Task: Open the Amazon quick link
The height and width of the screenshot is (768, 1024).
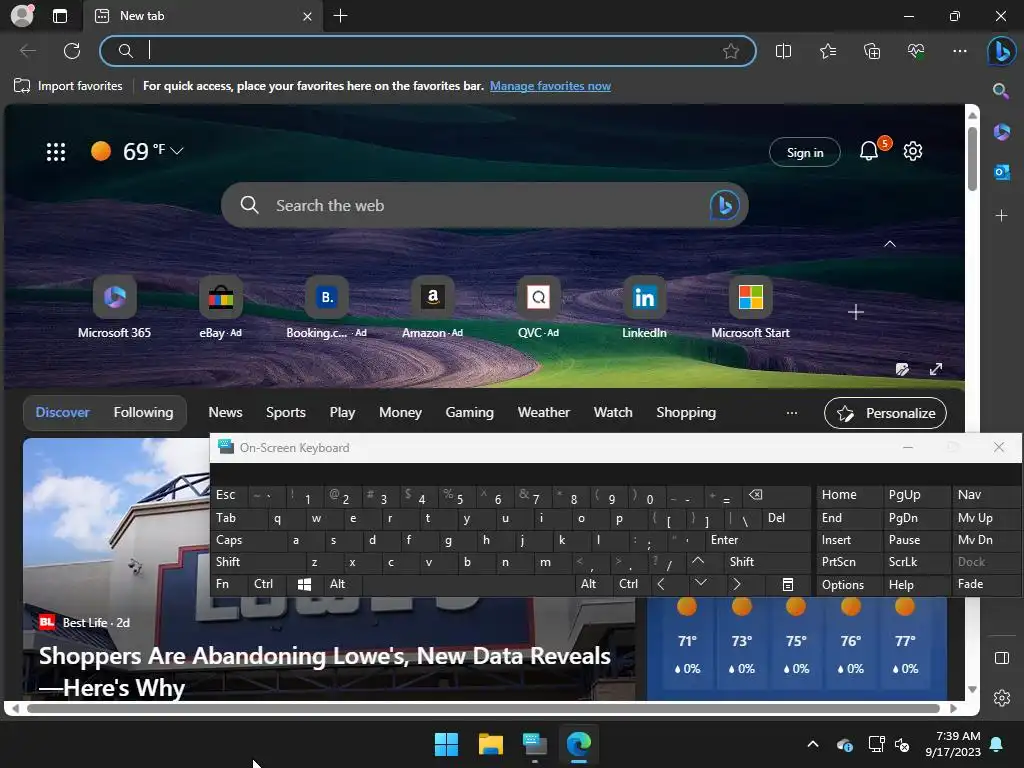Action: (432, 298)
